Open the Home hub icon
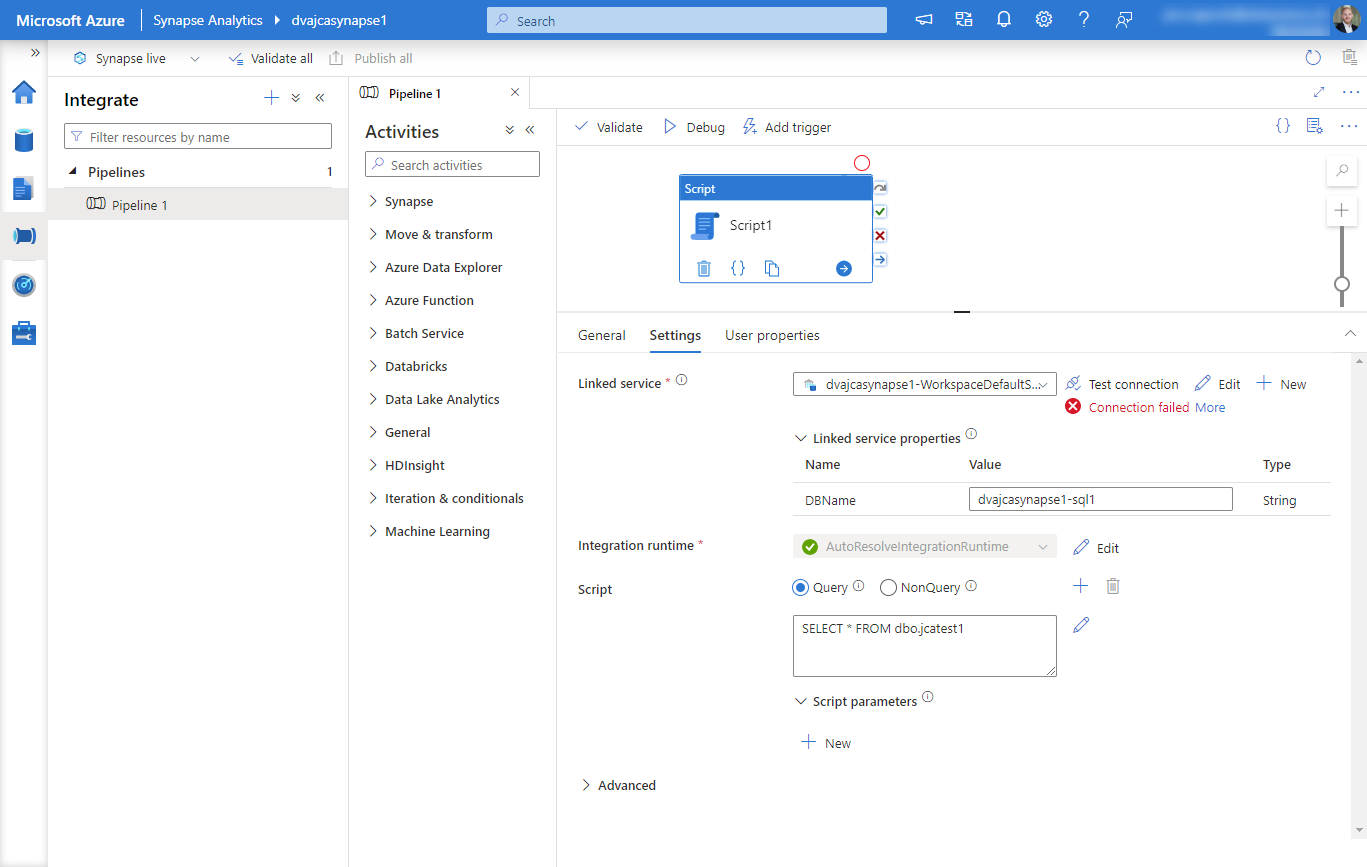The width and height of the screenshot is (1367, 867). point(24,92)
